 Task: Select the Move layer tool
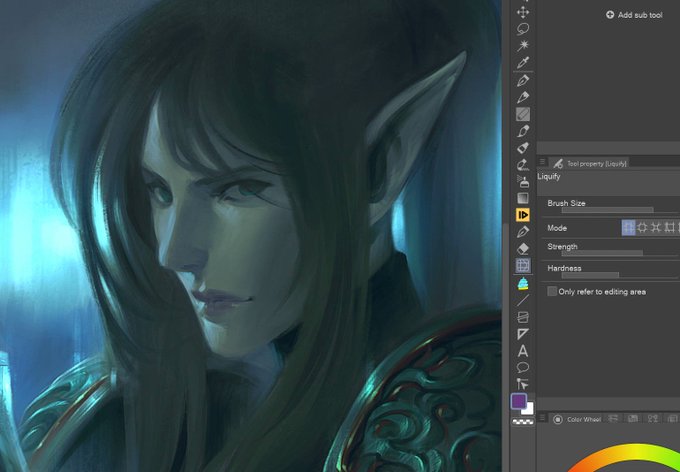click(x=523, y=12)
